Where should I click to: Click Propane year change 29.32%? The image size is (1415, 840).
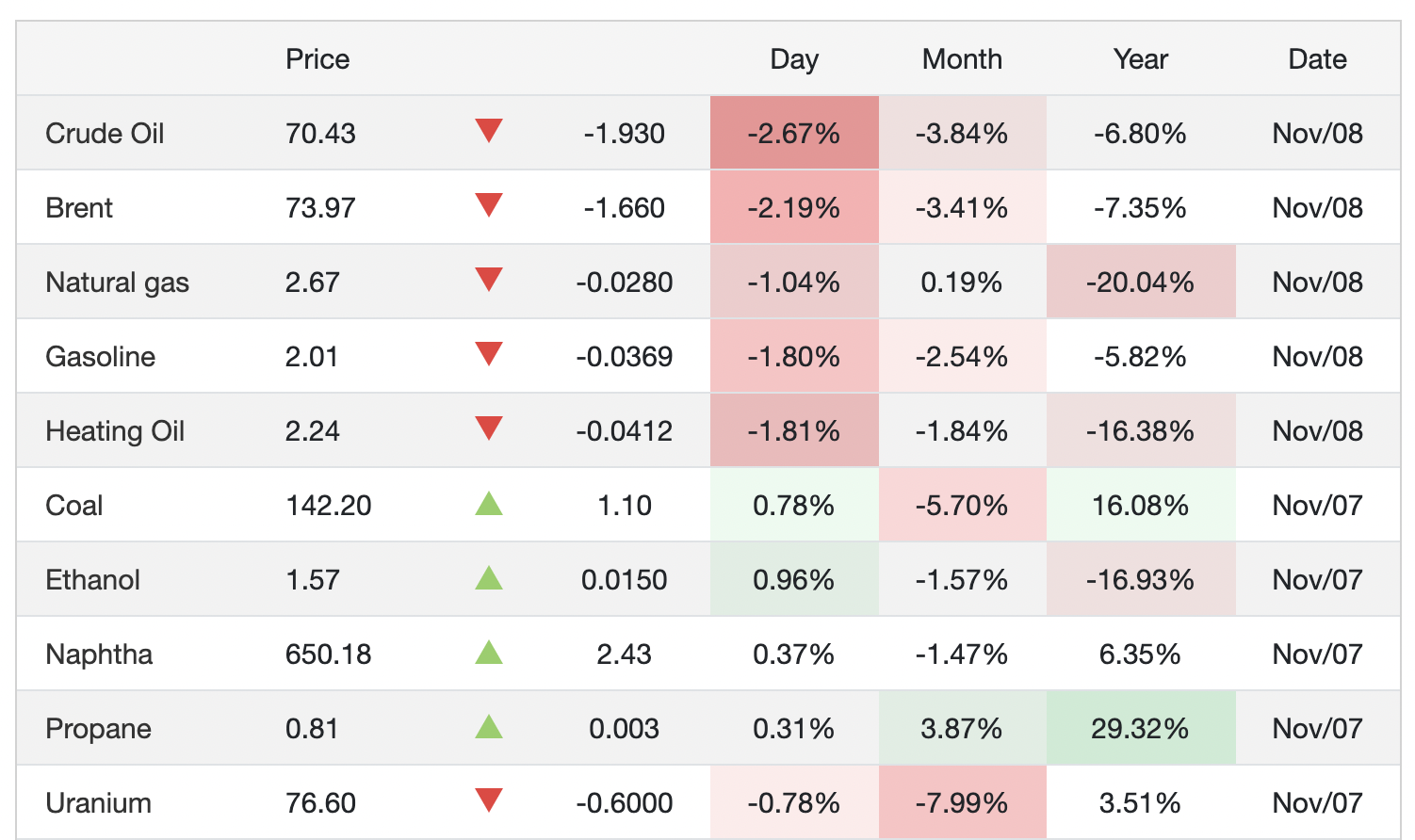click(x=1141, y=729)
